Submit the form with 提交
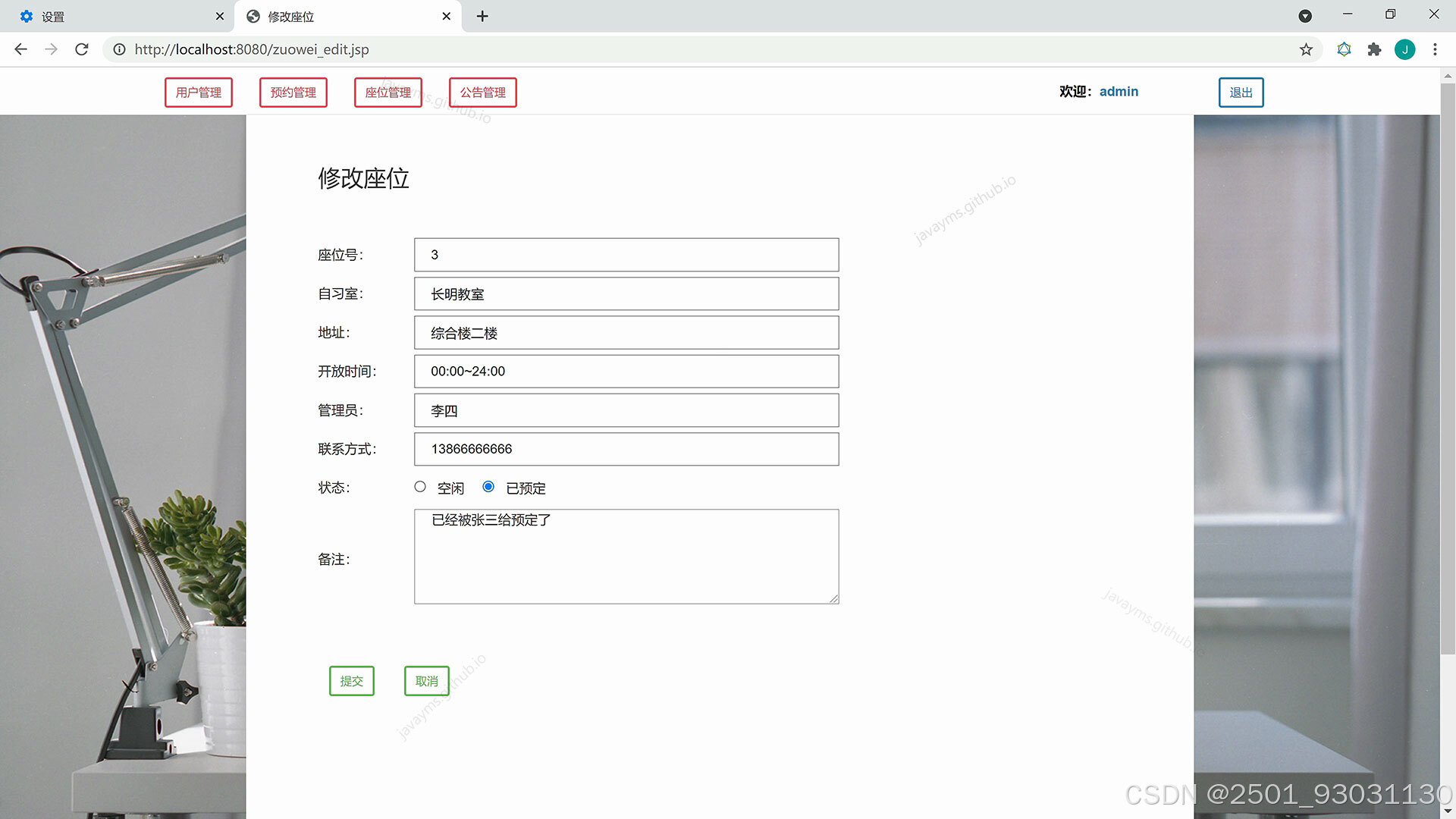Image resolution: width=1456 pixels, height=819 pixels. click(352, 681)
